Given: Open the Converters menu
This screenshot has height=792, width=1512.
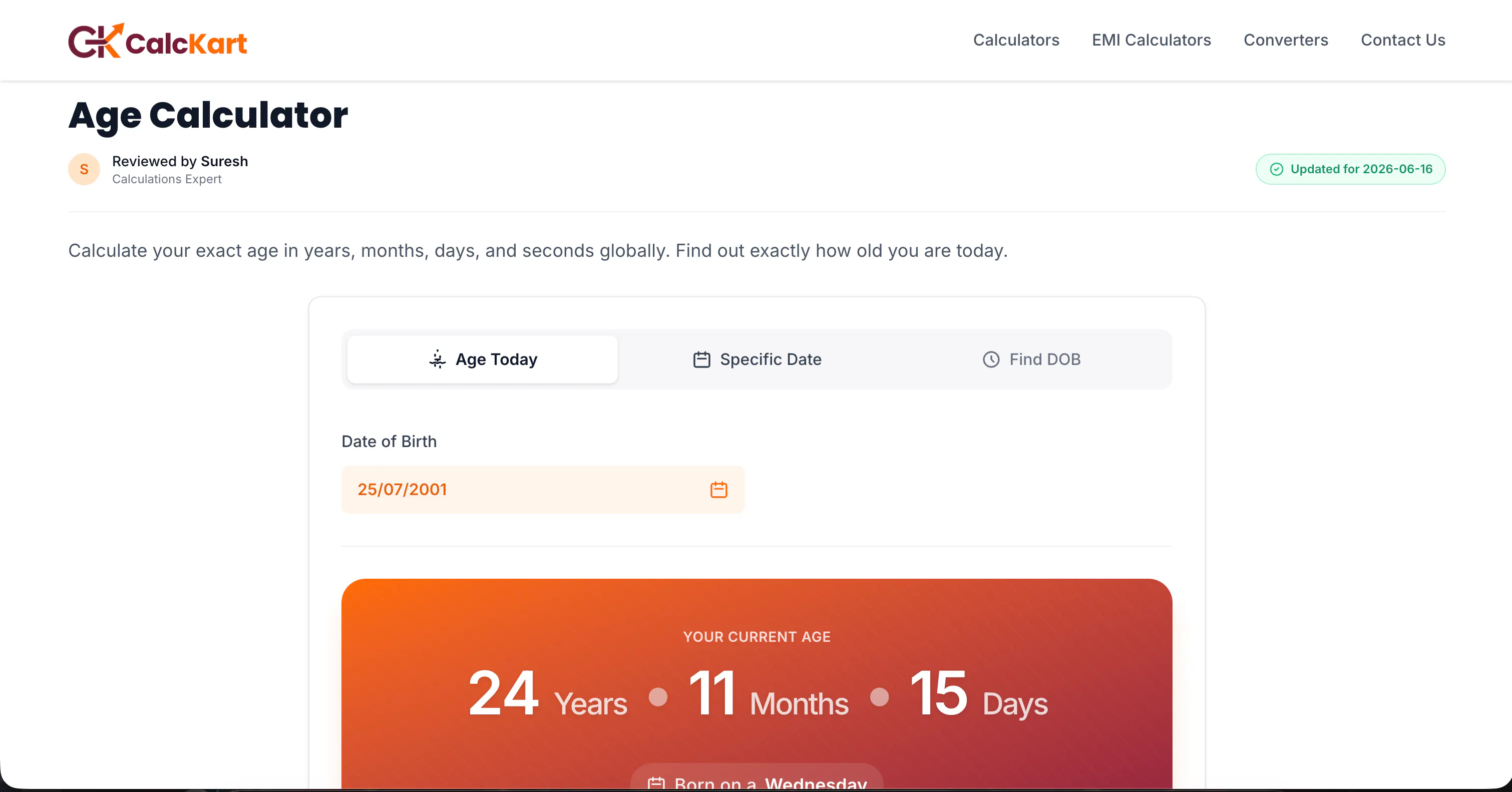Looking at the screenshot, I should point(1285,40).
